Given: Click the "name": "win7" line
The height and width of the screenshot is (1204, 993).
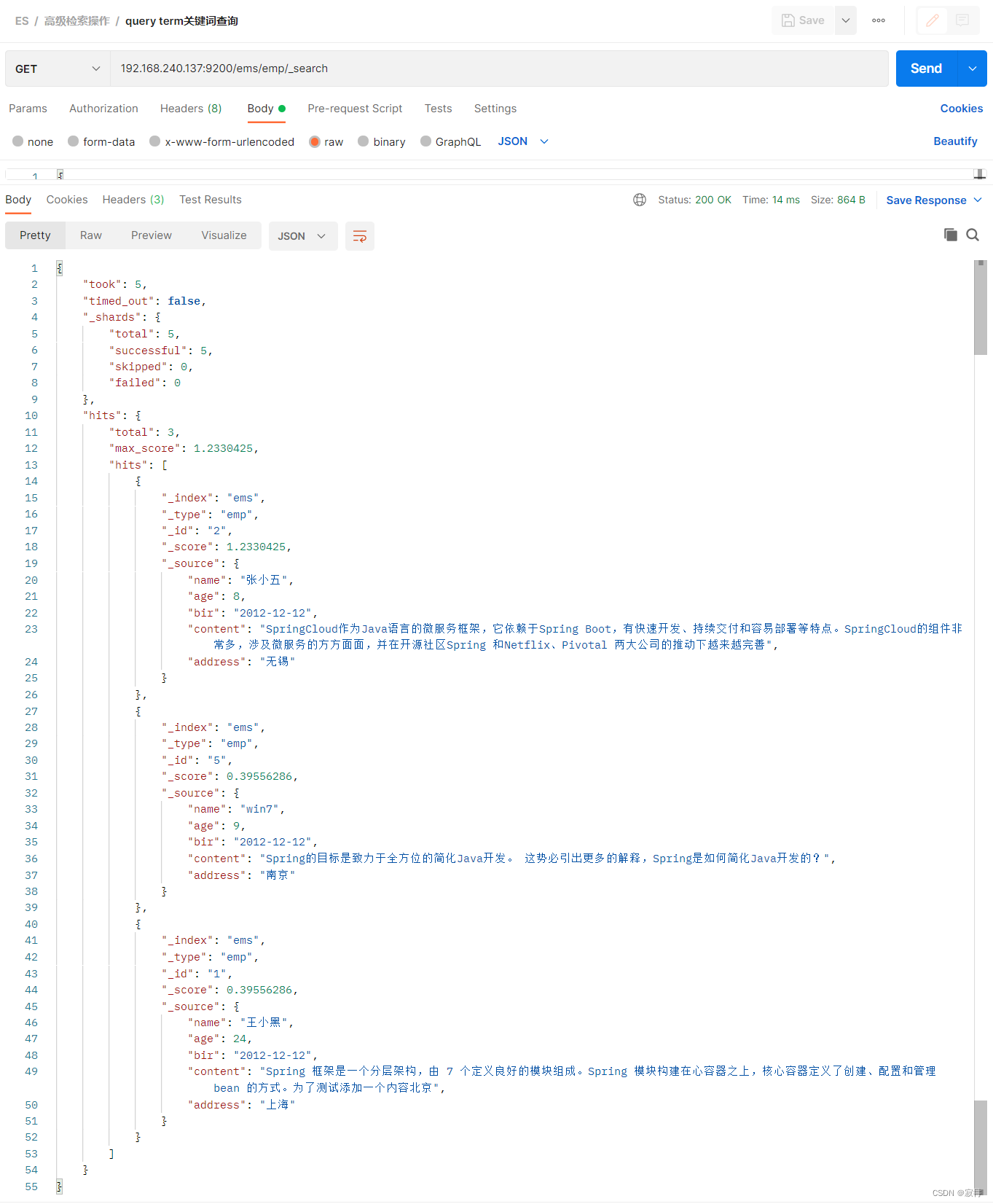Looking at the screenshot, I should click(236, 809).
